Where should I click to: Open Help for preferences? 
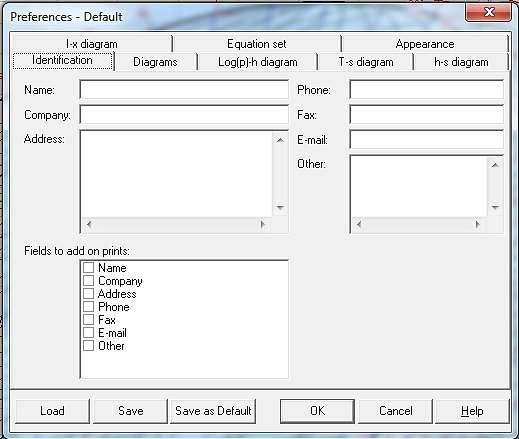click(472, 411)
